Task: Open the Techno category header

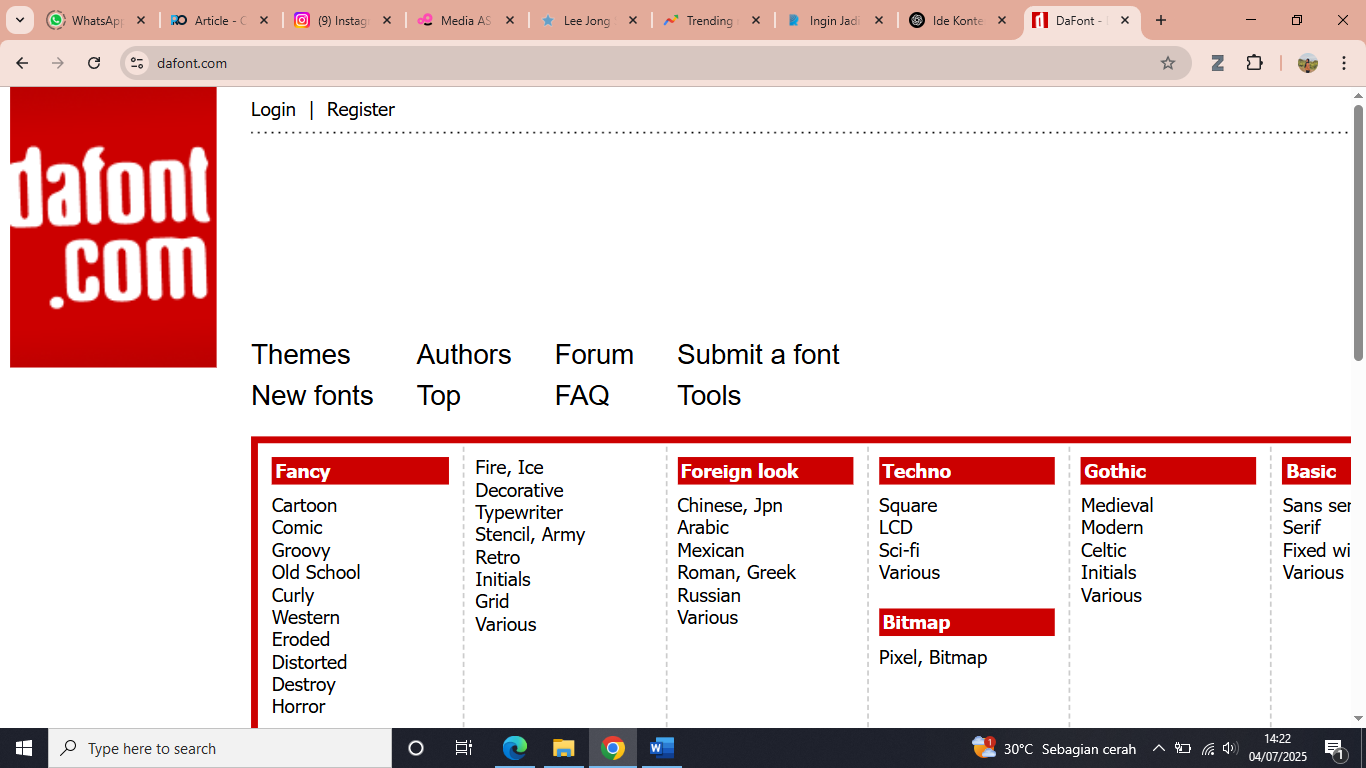Action: pyautogui.click(x=967, y=471)
